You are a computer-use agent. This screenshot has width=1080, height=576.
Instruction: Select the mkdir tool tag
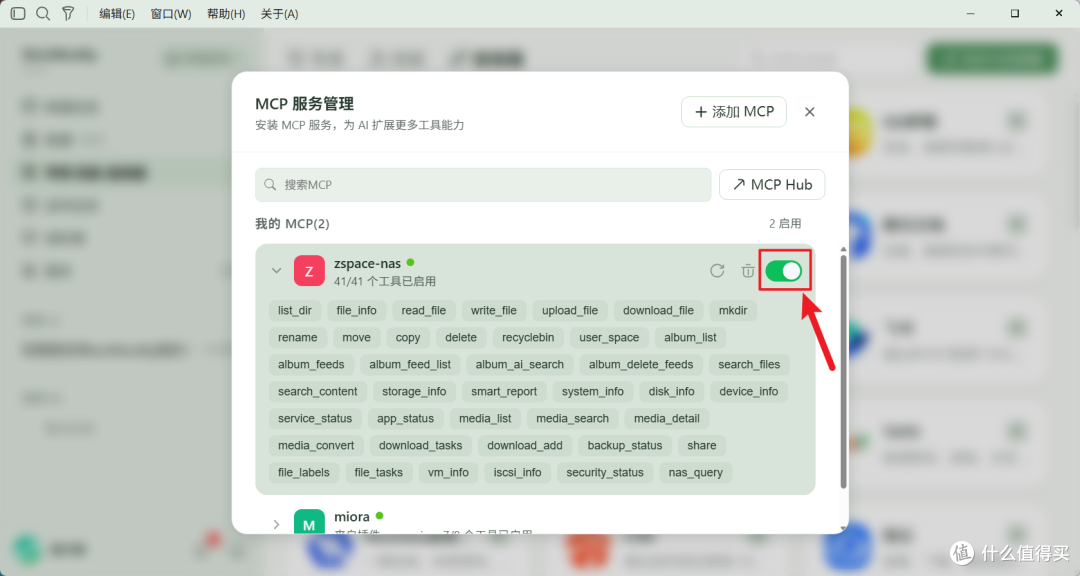pos(733,311)
